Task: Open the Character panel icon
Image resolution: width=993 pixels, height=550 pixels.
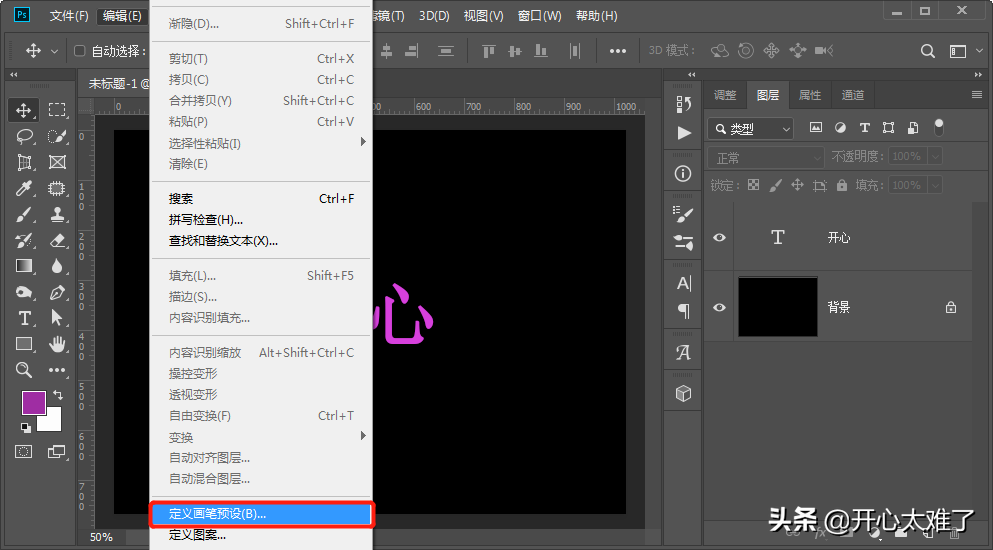Action: tap(683, 283)
